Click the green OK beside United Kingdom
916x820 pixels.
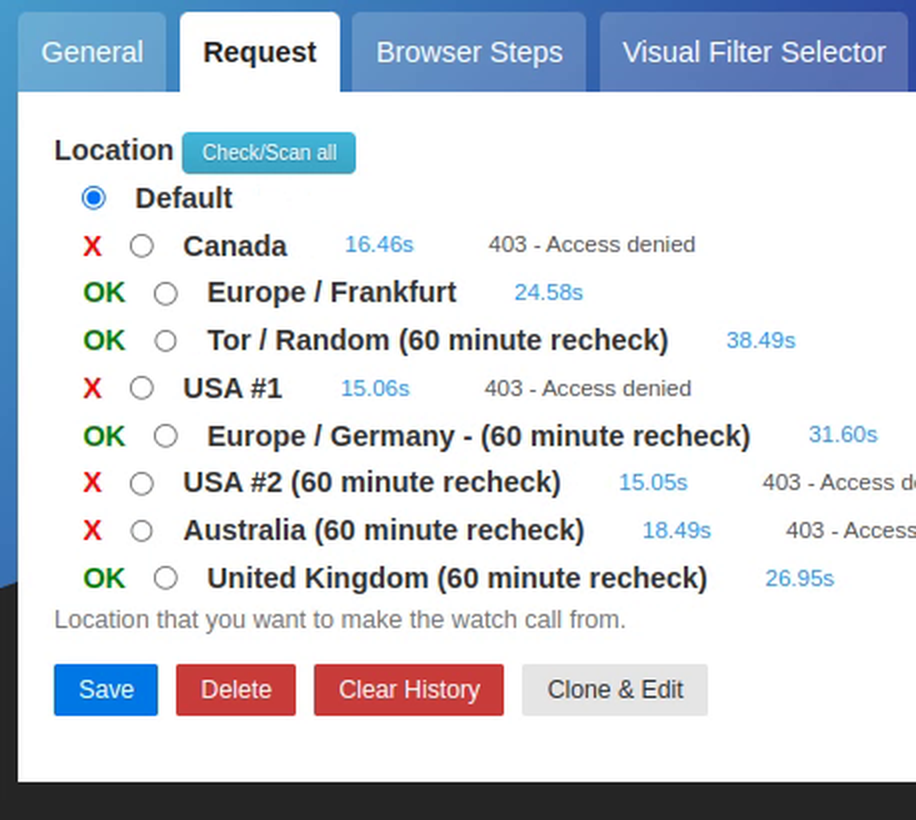[x=105, y=578]
